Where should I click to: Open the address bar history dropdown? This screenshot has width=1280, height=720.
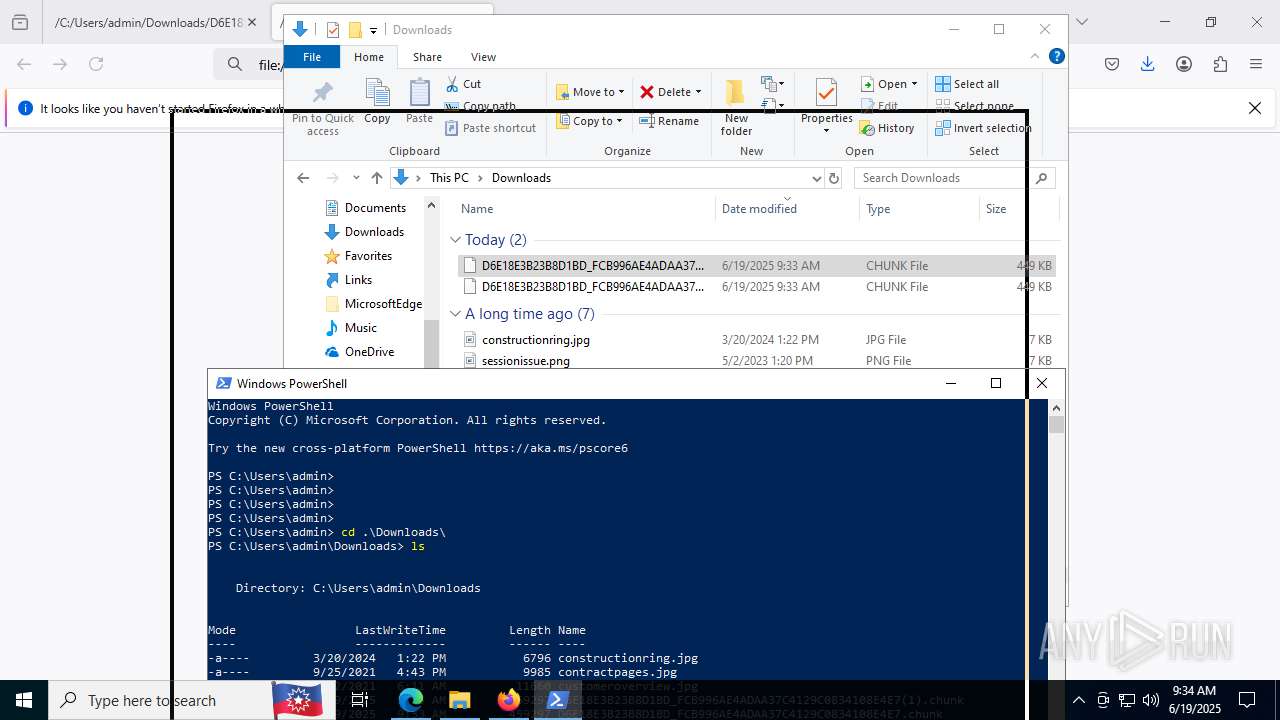[816, 178]
